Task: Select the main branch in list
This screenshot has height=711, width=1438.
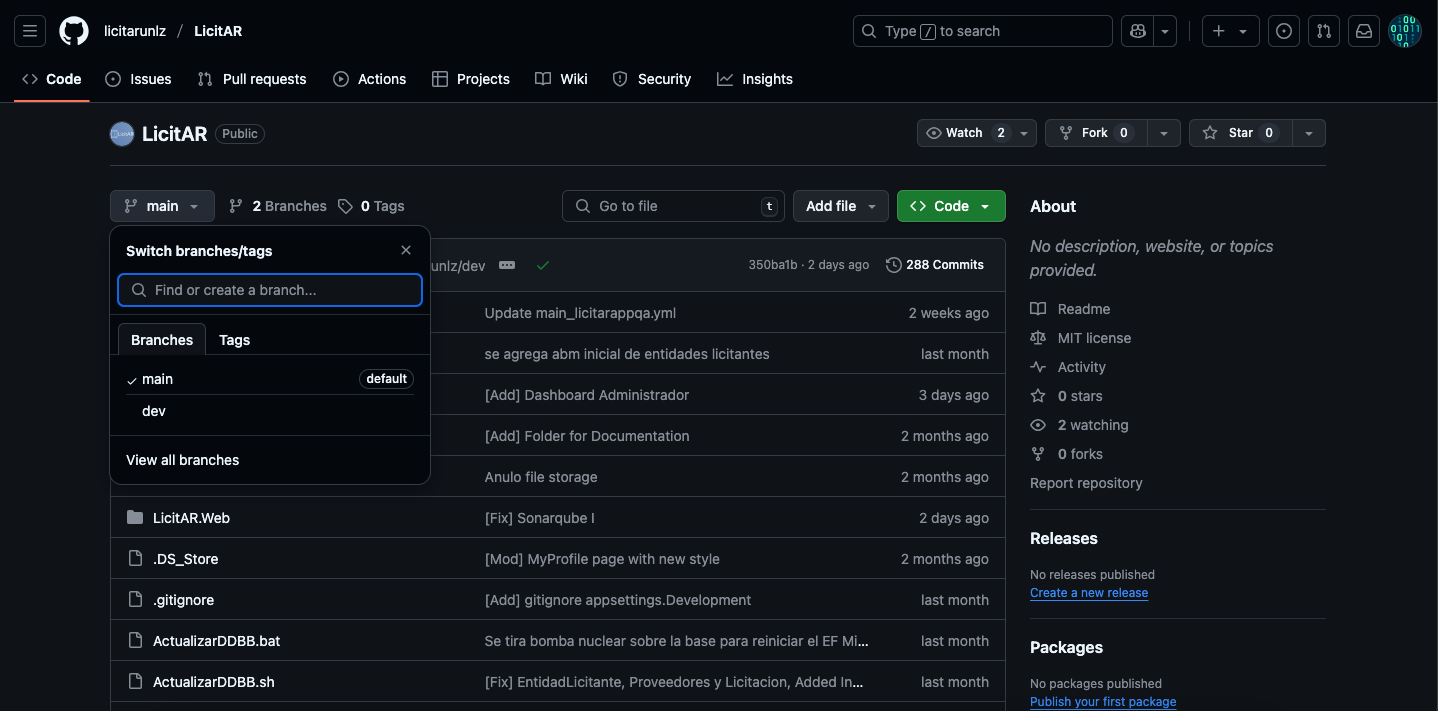Action: [270, 379]
